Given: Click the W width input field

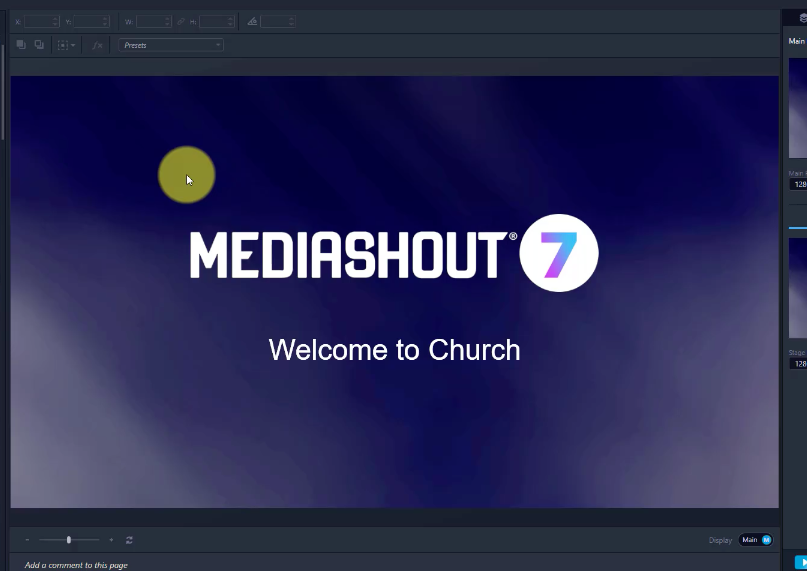Looking at the screenshot, I should click(x=153, y=22).
